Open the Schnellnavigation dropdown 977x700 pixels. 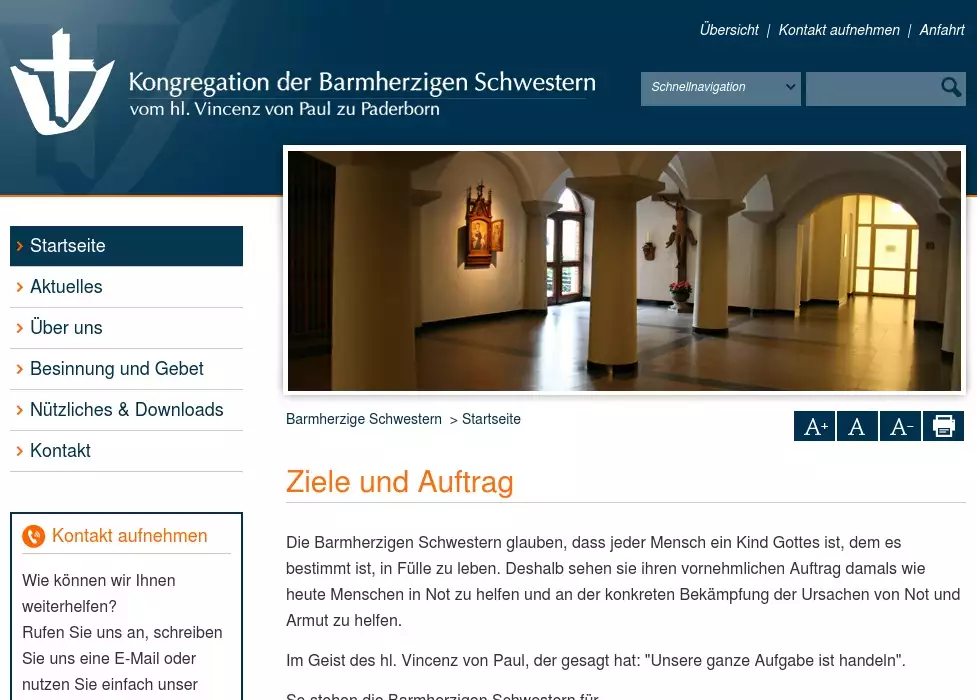point(720,88)
